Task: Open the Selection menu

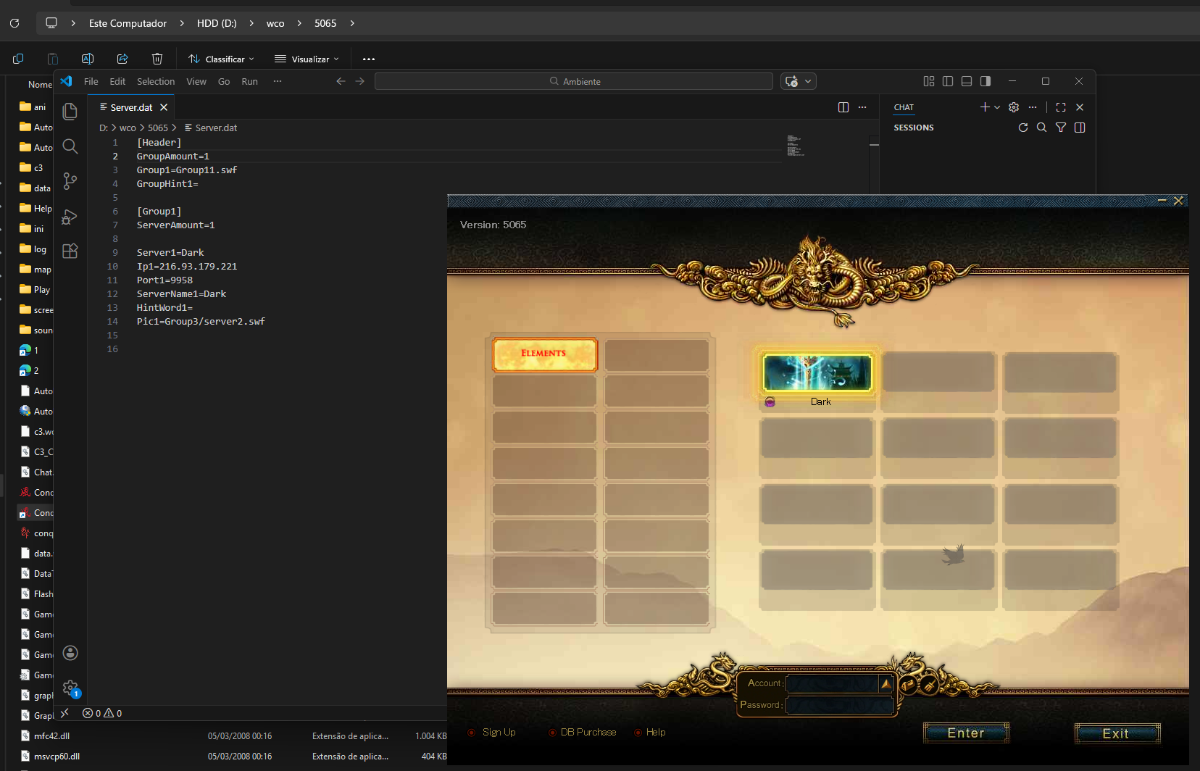Action: point(155,81)
